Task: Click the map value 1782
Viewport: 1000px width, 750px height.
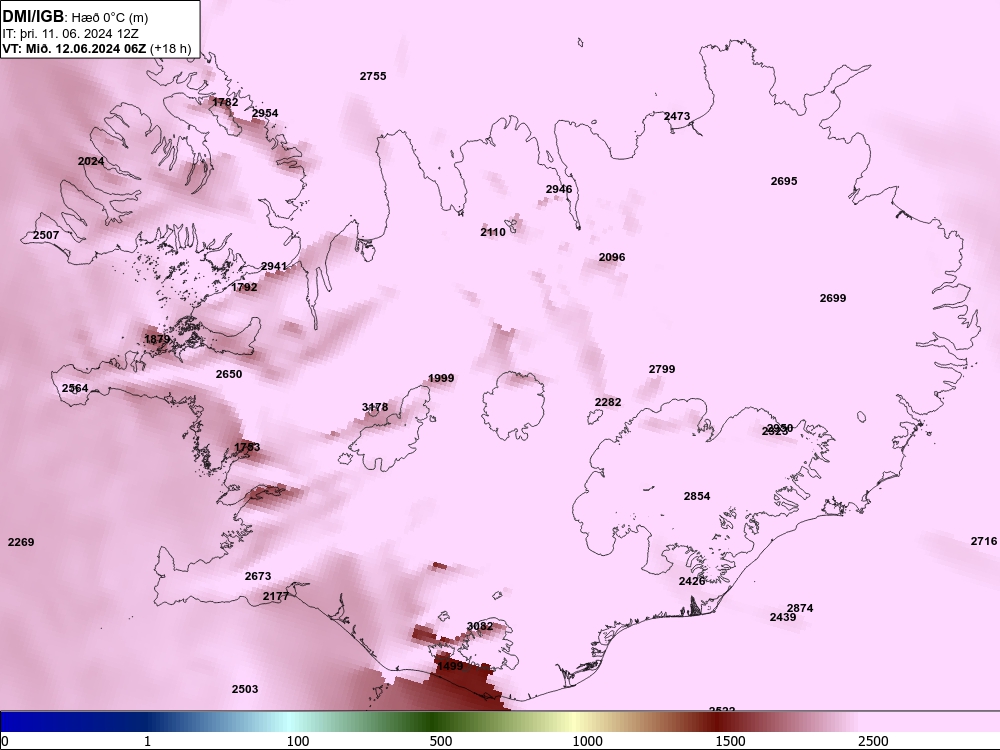Action: point(225,102)
